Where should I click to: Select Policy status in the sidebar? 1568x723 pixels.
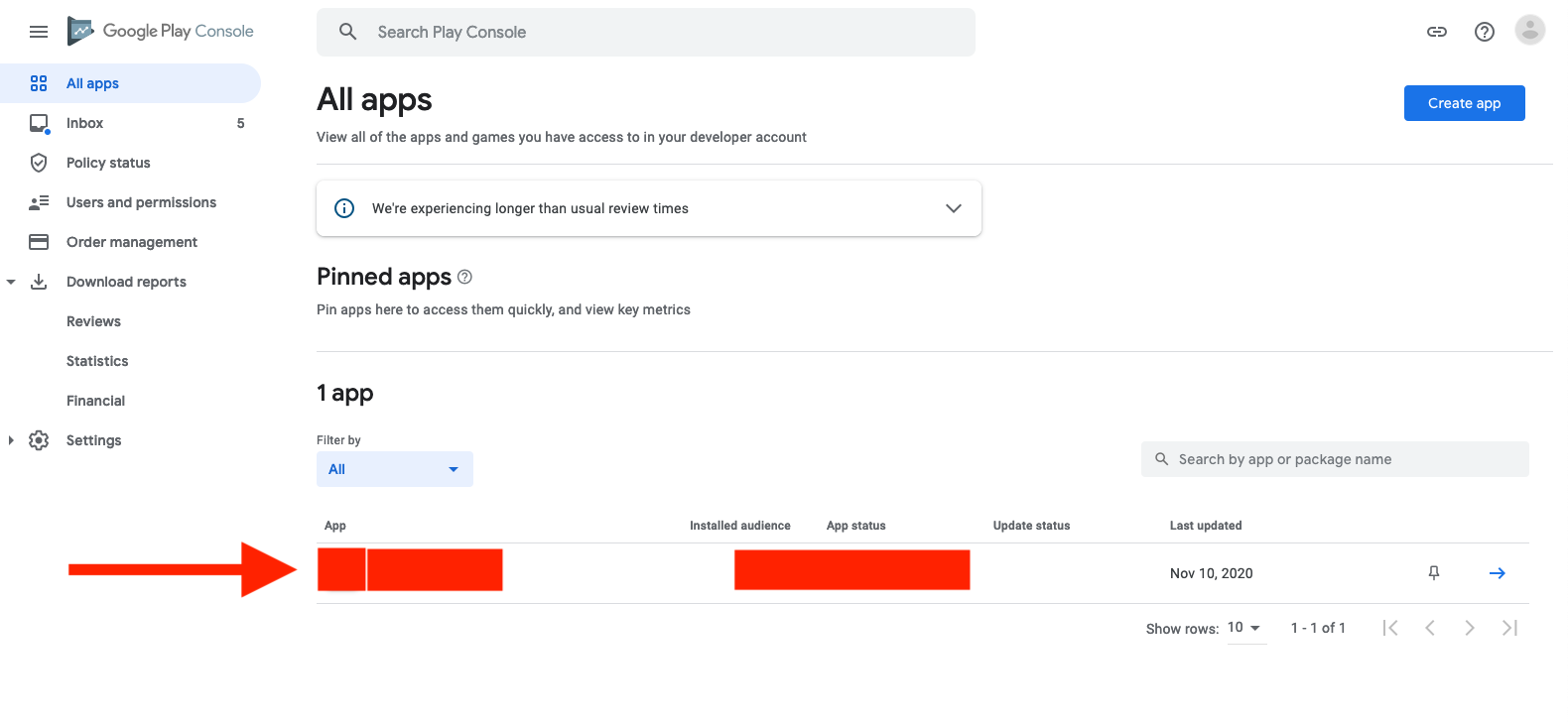(108, 163)
